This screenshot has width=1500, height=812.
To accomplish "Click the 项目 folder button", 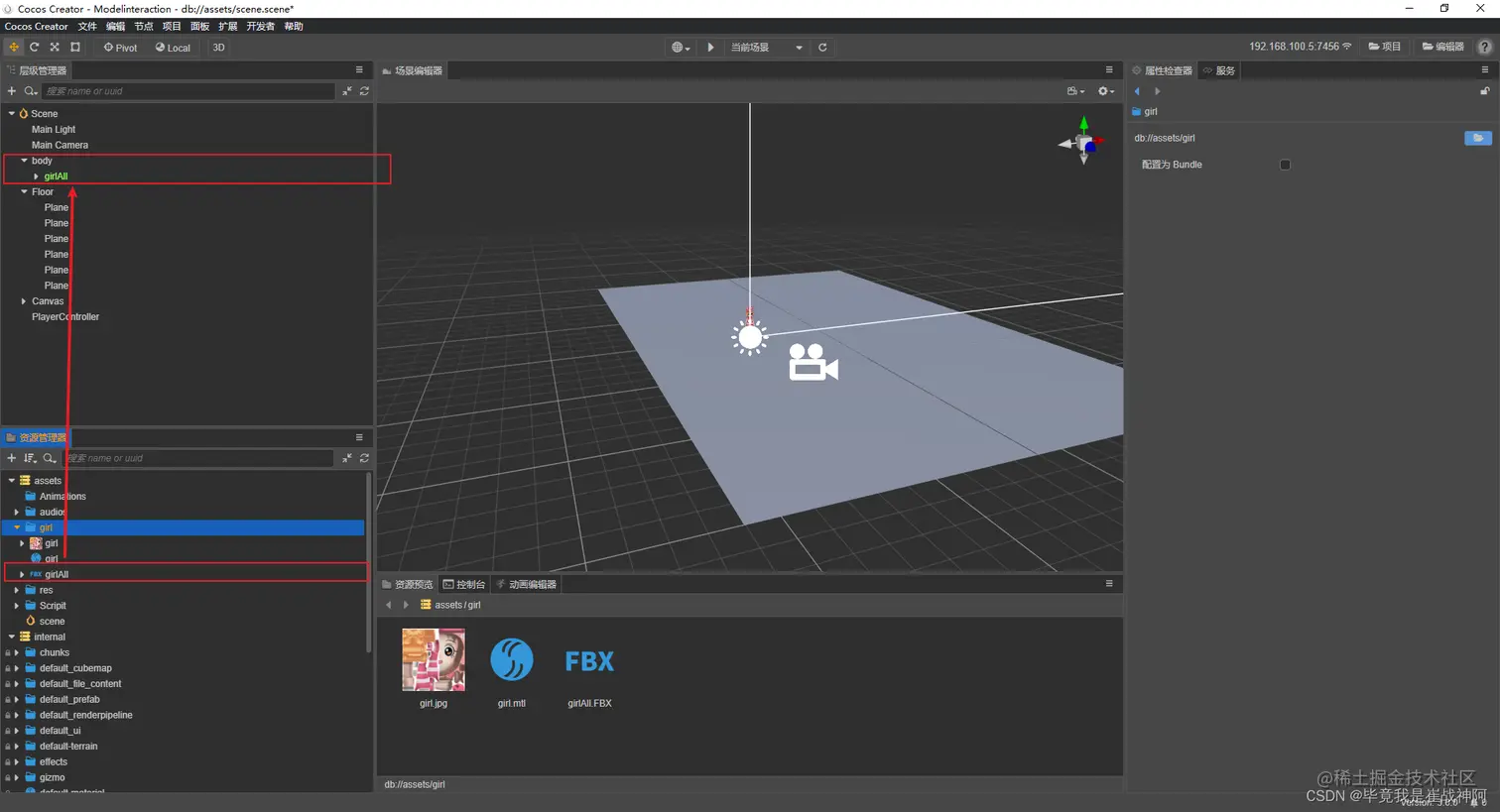I will [x=1384, y=47].
